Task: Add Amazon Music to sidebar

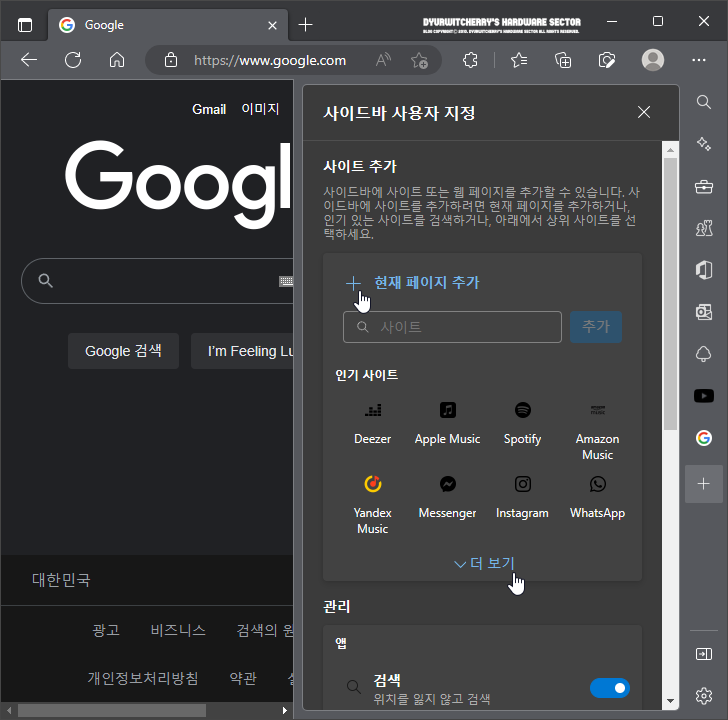Action: (x=597, y=432)
